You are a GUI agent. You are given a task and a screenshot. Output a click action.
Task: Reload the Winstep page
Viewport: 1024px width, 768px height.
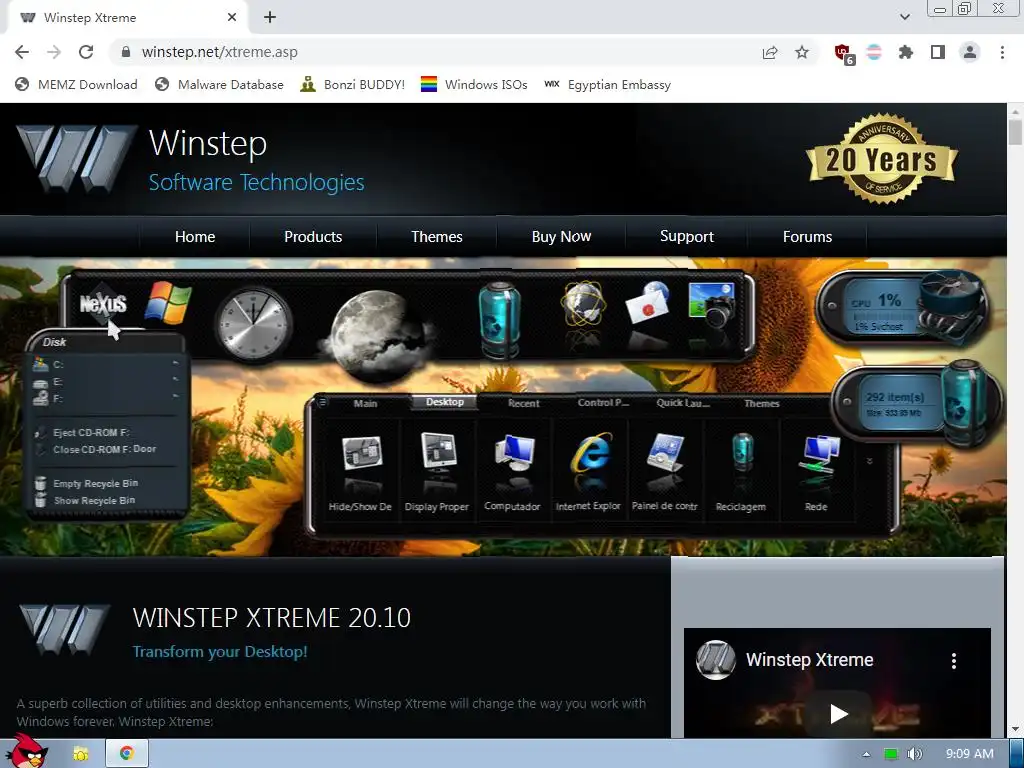click(x=86, y=52)
